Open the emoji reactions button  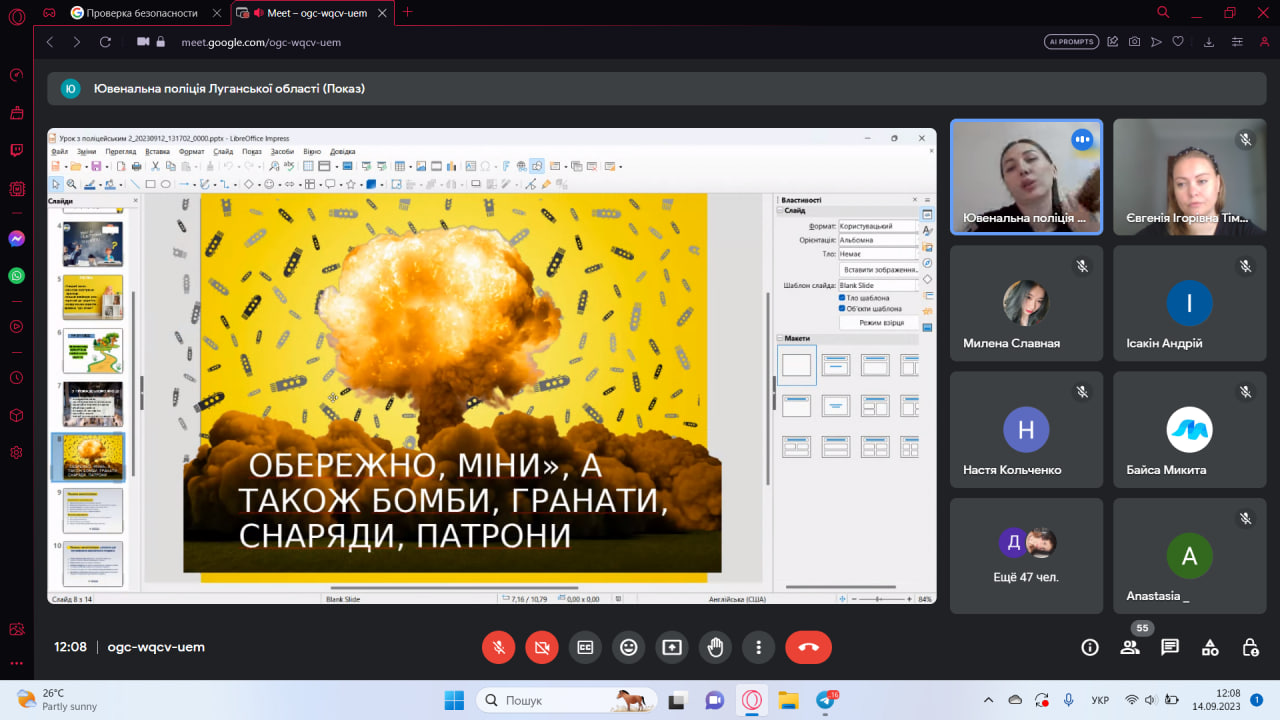pyautogui.click(x=629, y=647)
